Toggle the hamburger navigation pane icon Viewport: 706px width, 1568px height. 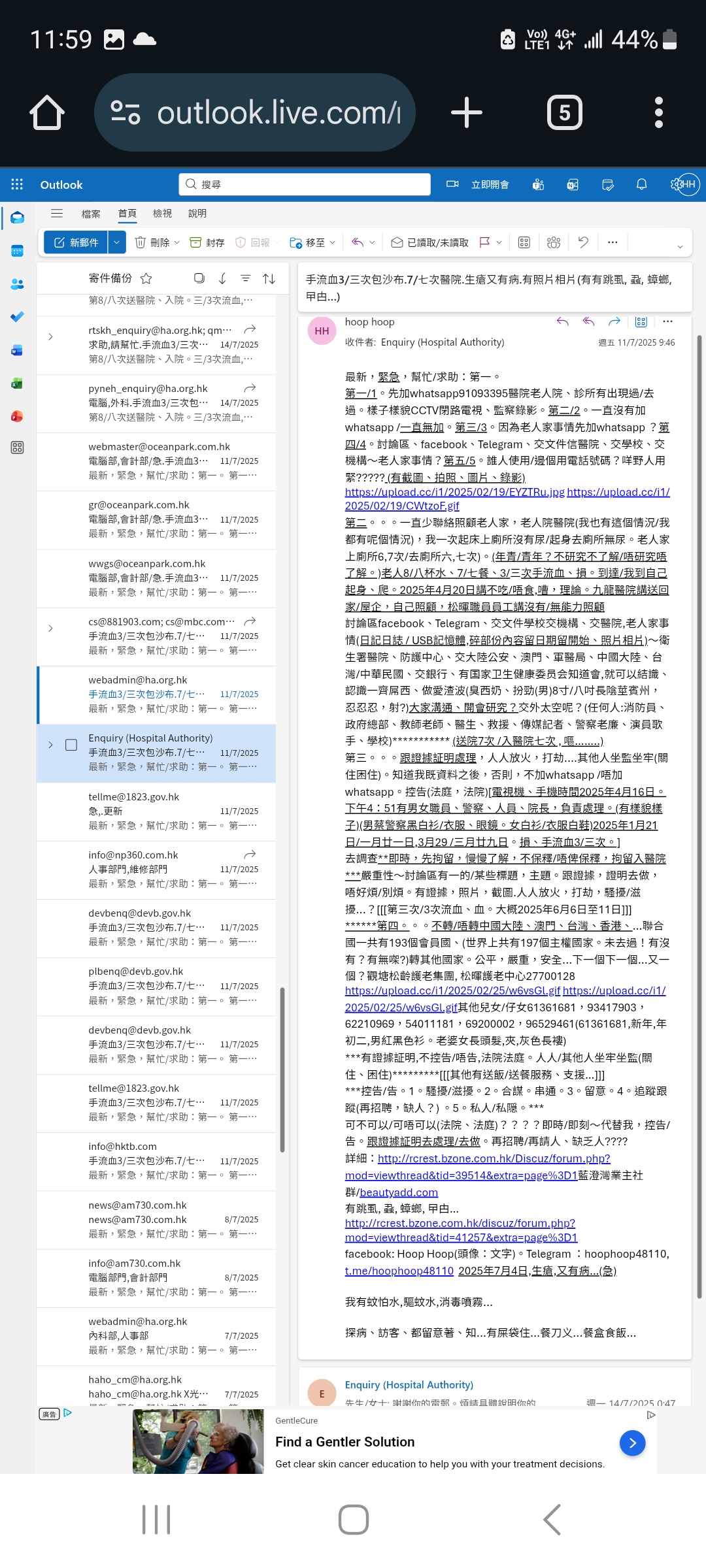(x=57, y=214)
